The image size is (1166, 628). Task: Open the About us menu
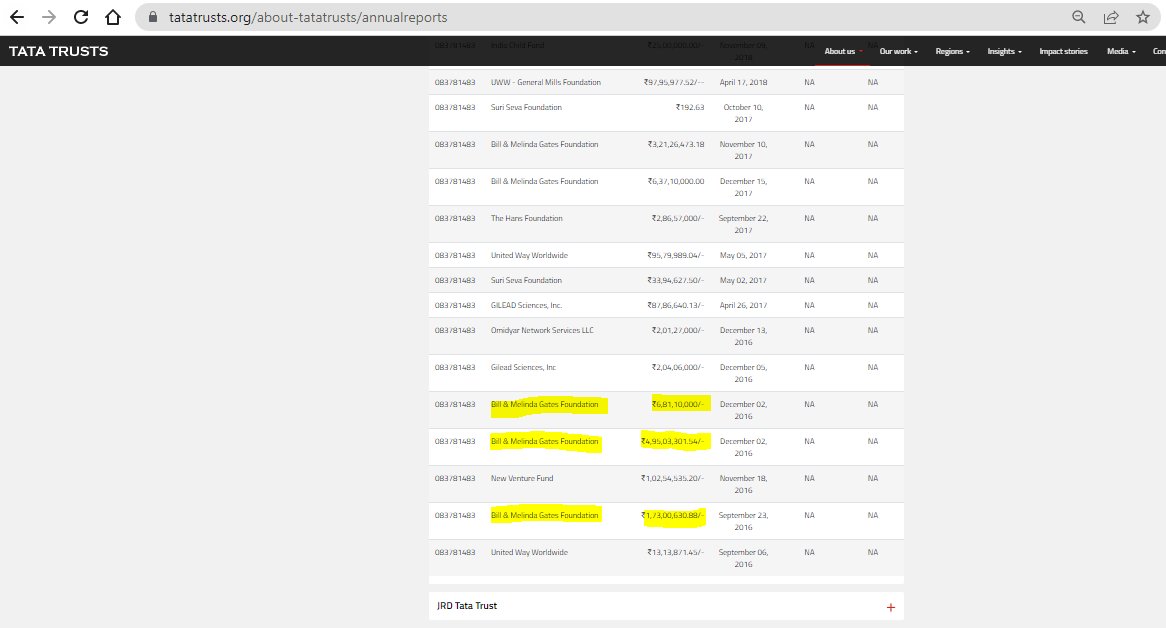(x=843, y=51)
